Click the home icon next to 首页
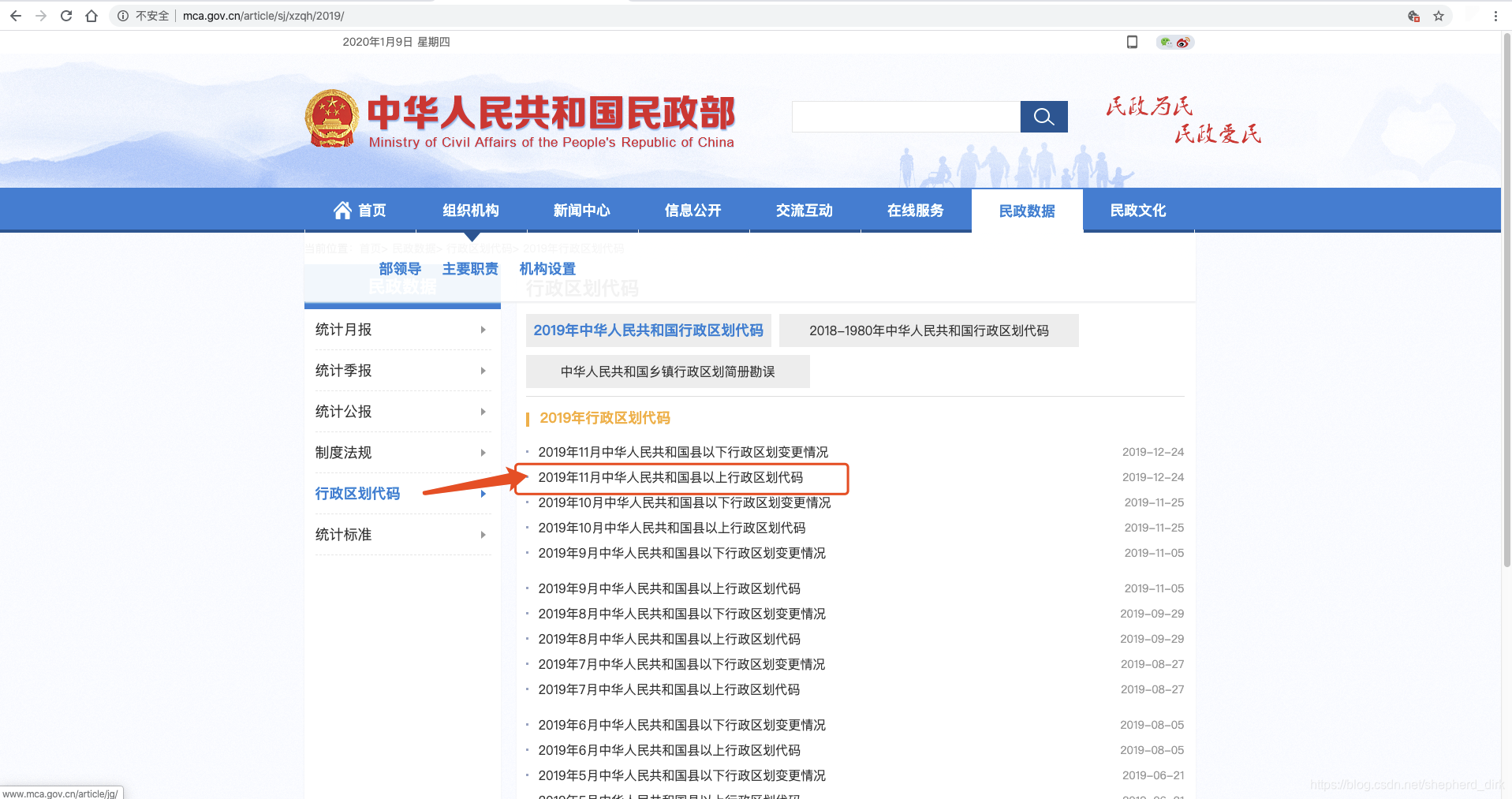The height and width of the screenshot is (799, 1512). (342, 209)
